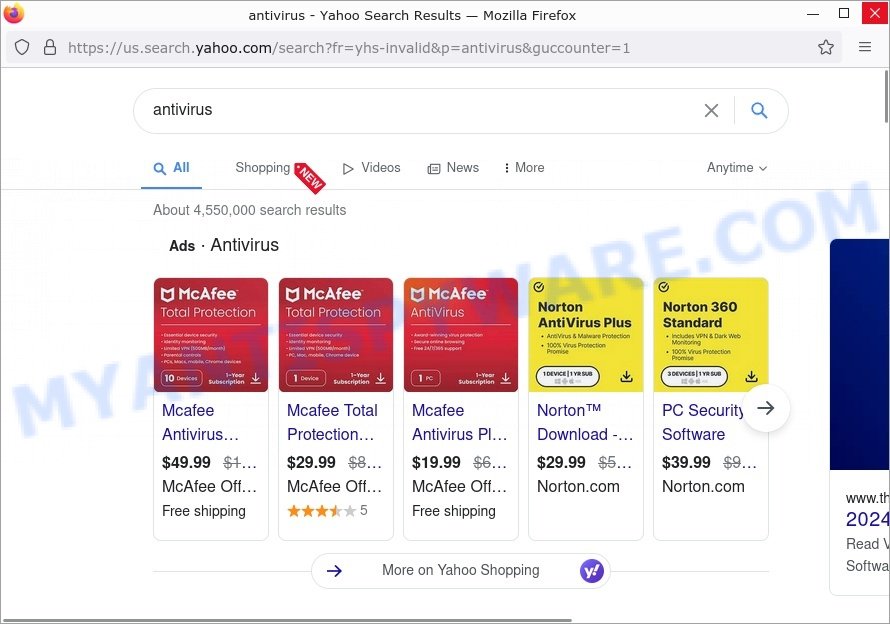Click More on Yahoo Shopping button
The height and width of the screenshot is (624, 890).
[460, 571]
